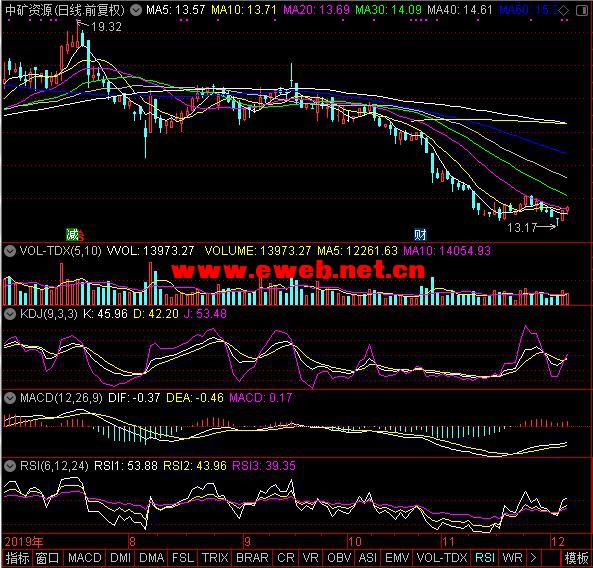Click the MA40: 14.61 label
This screenshot has width=593, height=568.
pyautogui.click(x=459, y=10)
